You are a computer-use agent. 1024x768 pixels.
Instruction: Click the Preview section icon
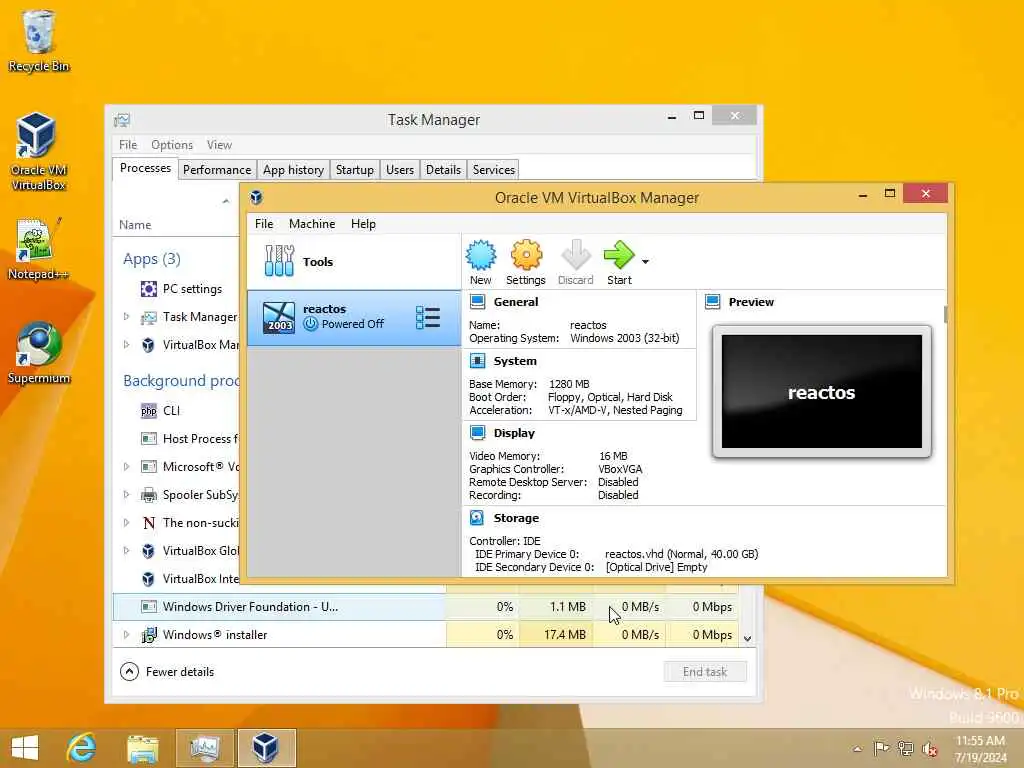tap(712, 302)
